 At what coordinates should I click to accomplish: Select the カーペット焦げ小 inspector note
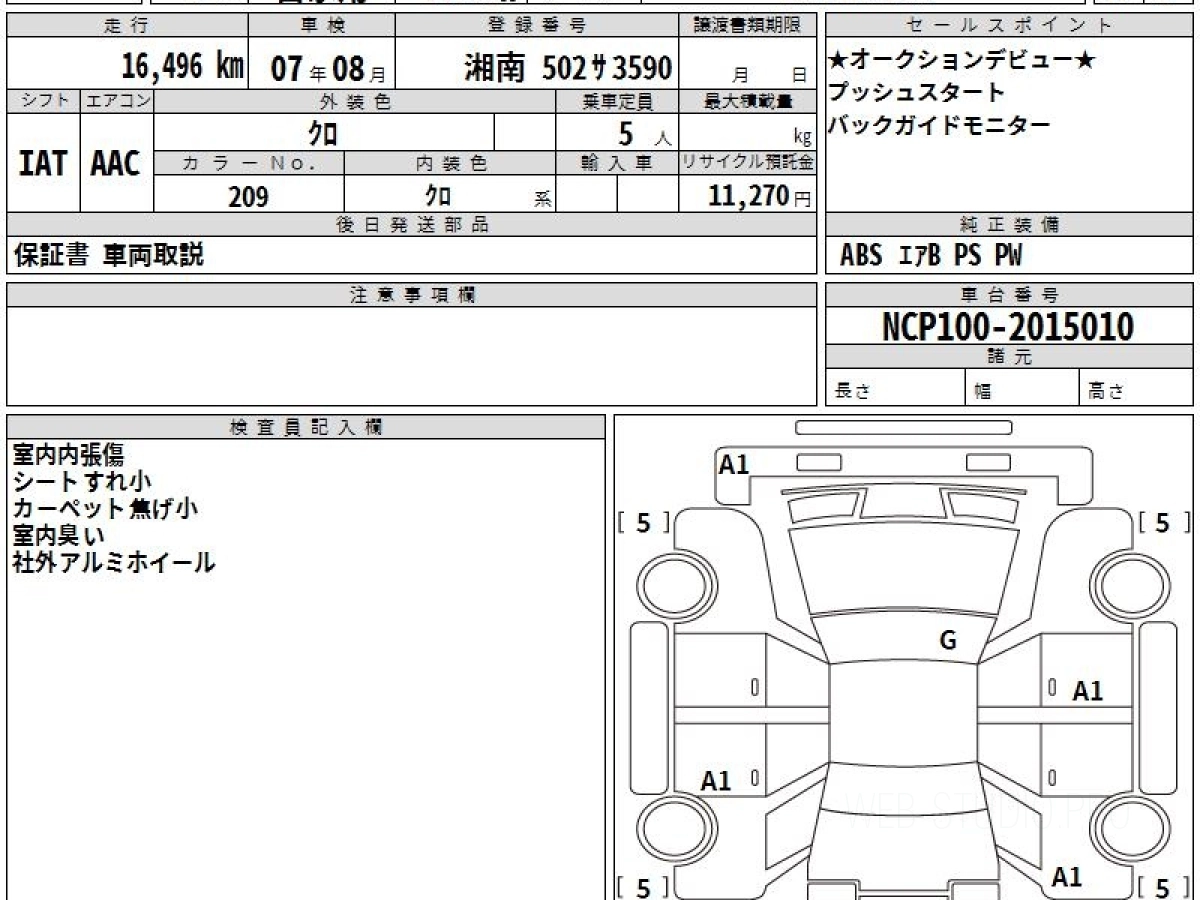pos(105,508)
